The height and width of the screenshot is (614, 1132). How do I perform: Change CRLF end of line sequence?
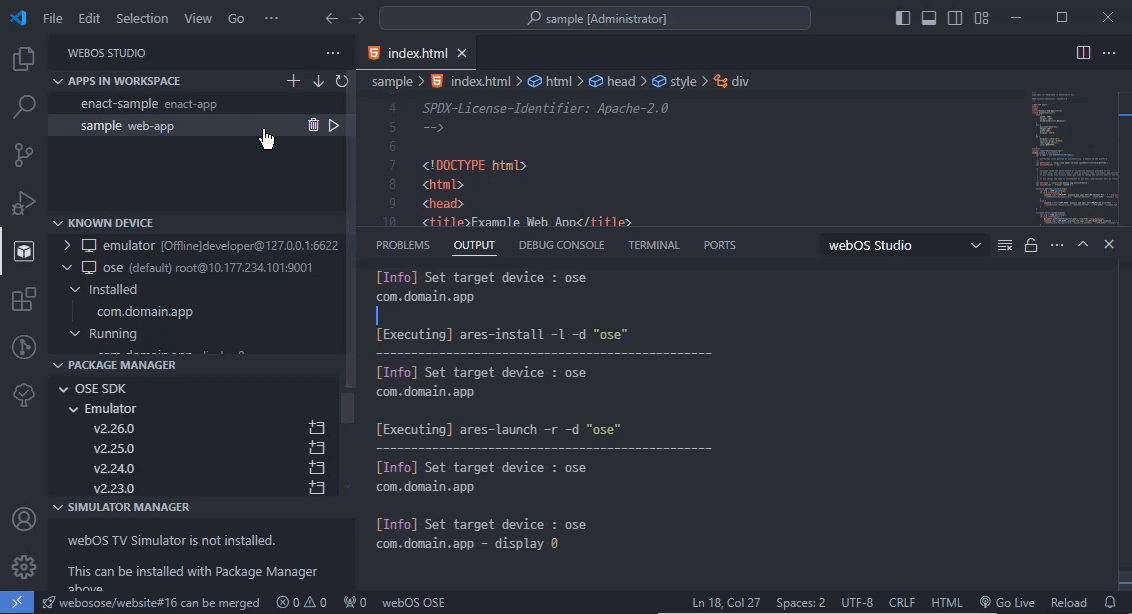[902, 602]
